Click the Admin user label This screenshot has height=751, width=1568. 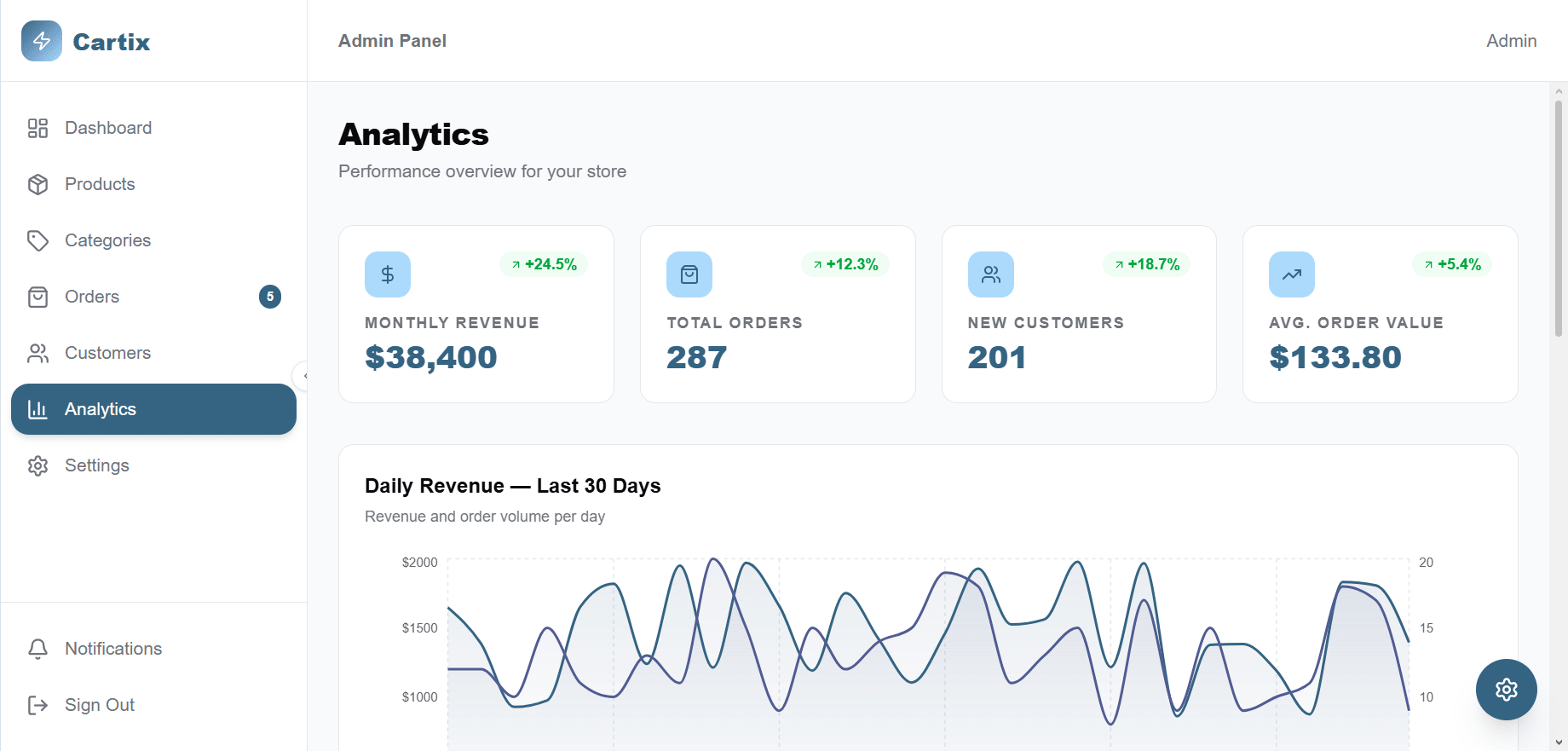1512,41
